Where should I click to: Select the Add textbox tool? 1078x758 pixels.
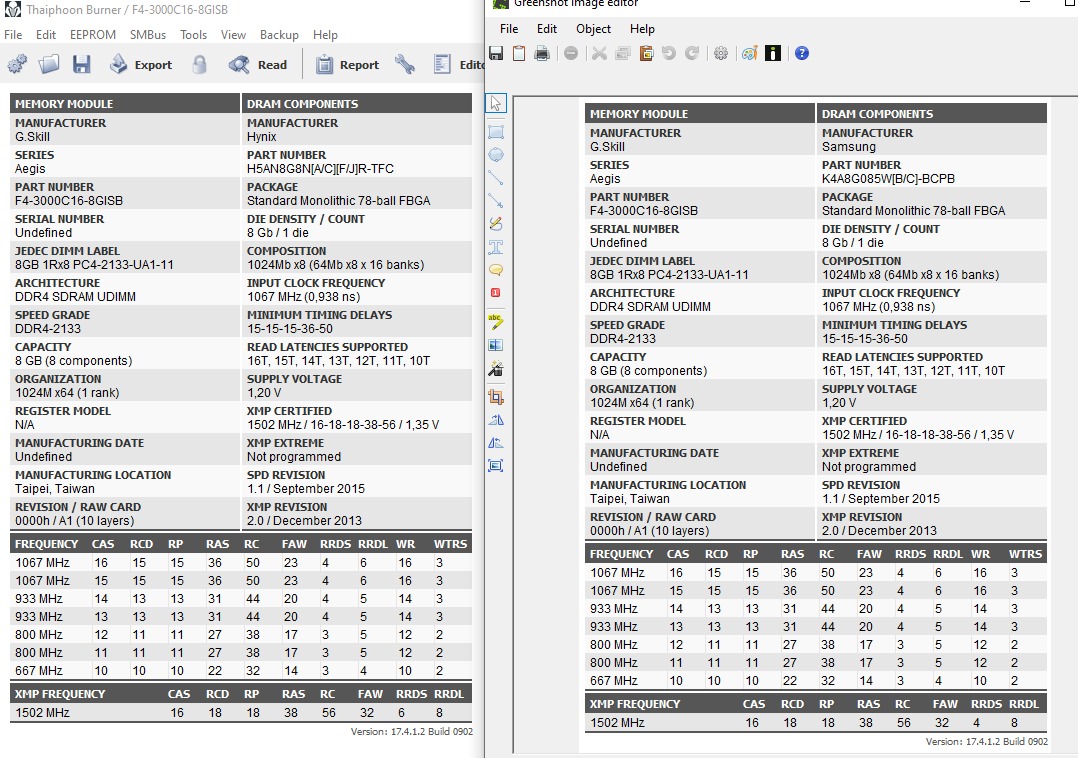click(496, 247)
